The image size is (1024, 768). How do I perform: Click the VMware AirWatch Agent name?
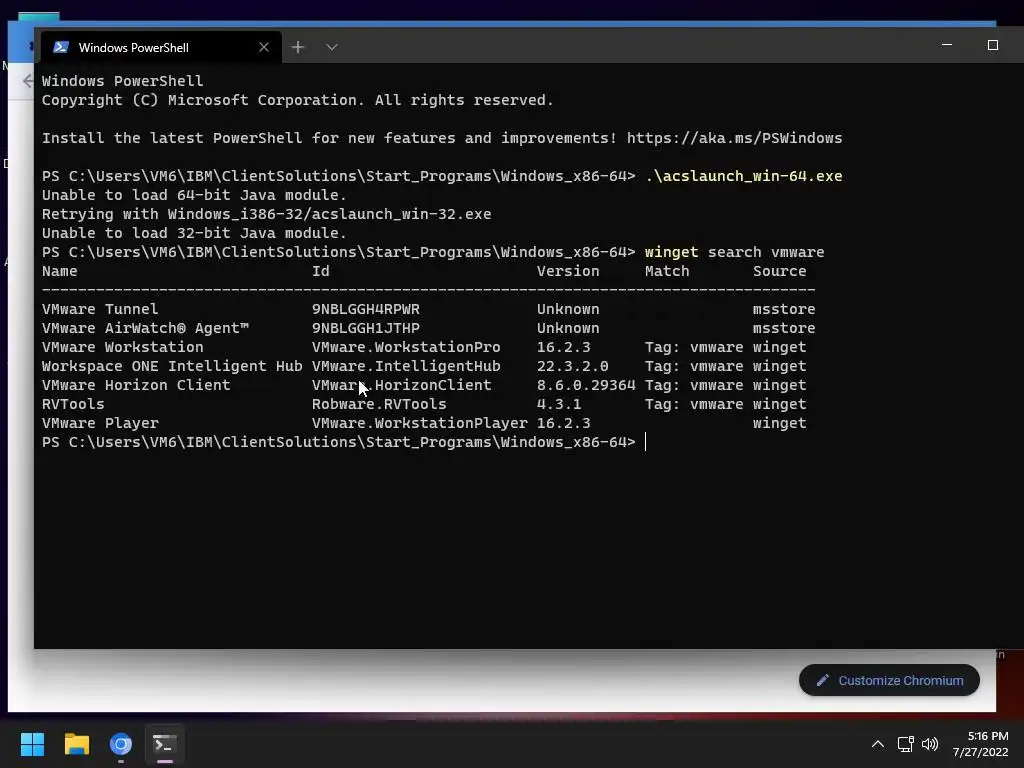tap(145, 328)
